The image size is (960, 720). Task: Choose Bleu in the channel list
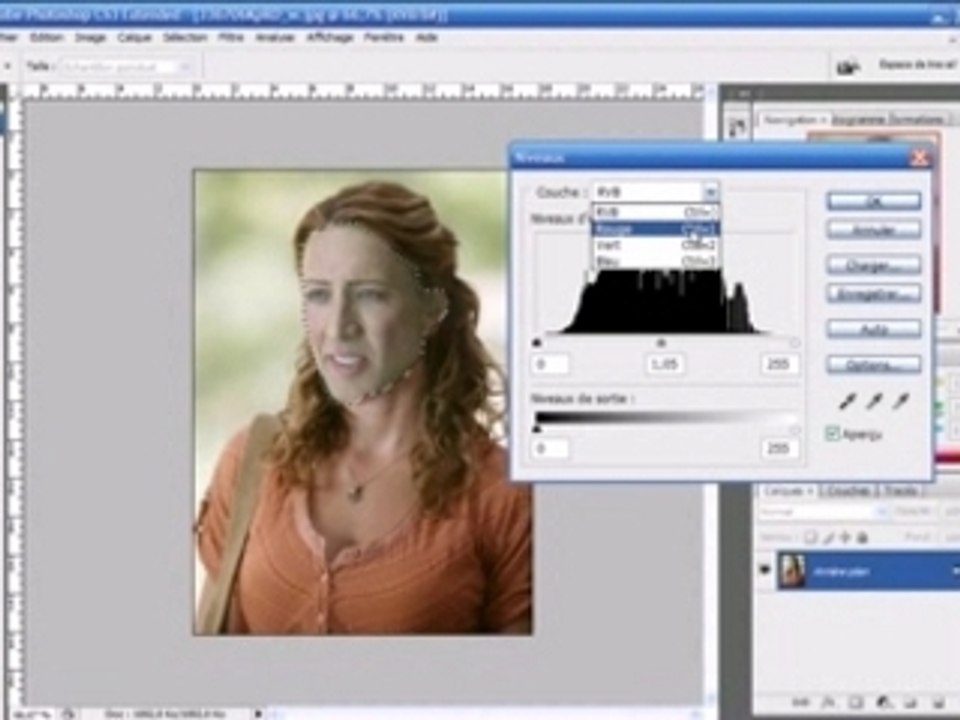tap(655, 261)
